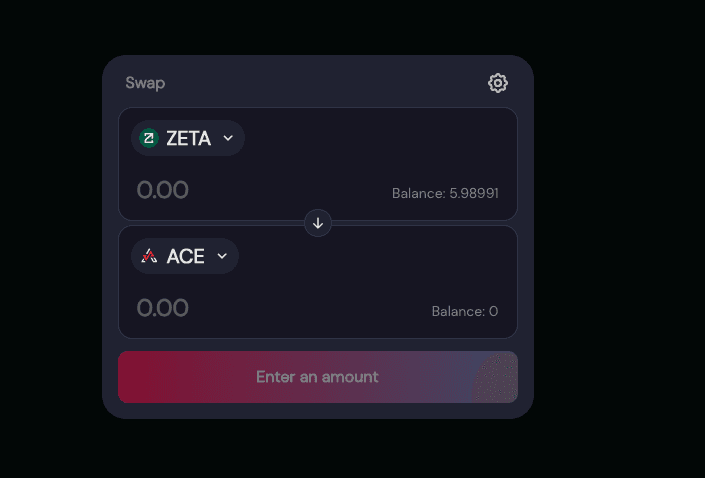The height and width of the screenshot is (478, 705).
Task: Click the Enter an amount button
Action: click(x=318, y=377)
